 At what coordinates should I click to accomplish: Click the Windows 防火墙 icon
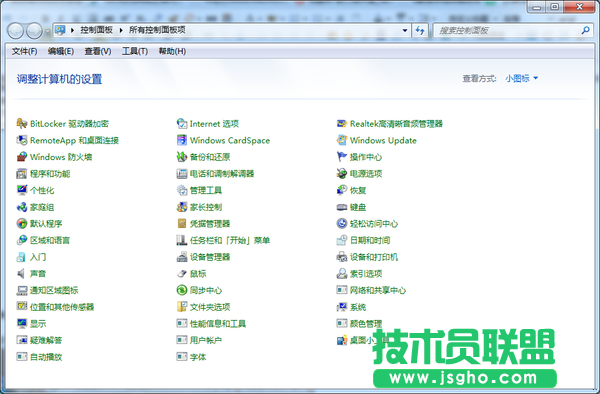[x=22, y=157]
